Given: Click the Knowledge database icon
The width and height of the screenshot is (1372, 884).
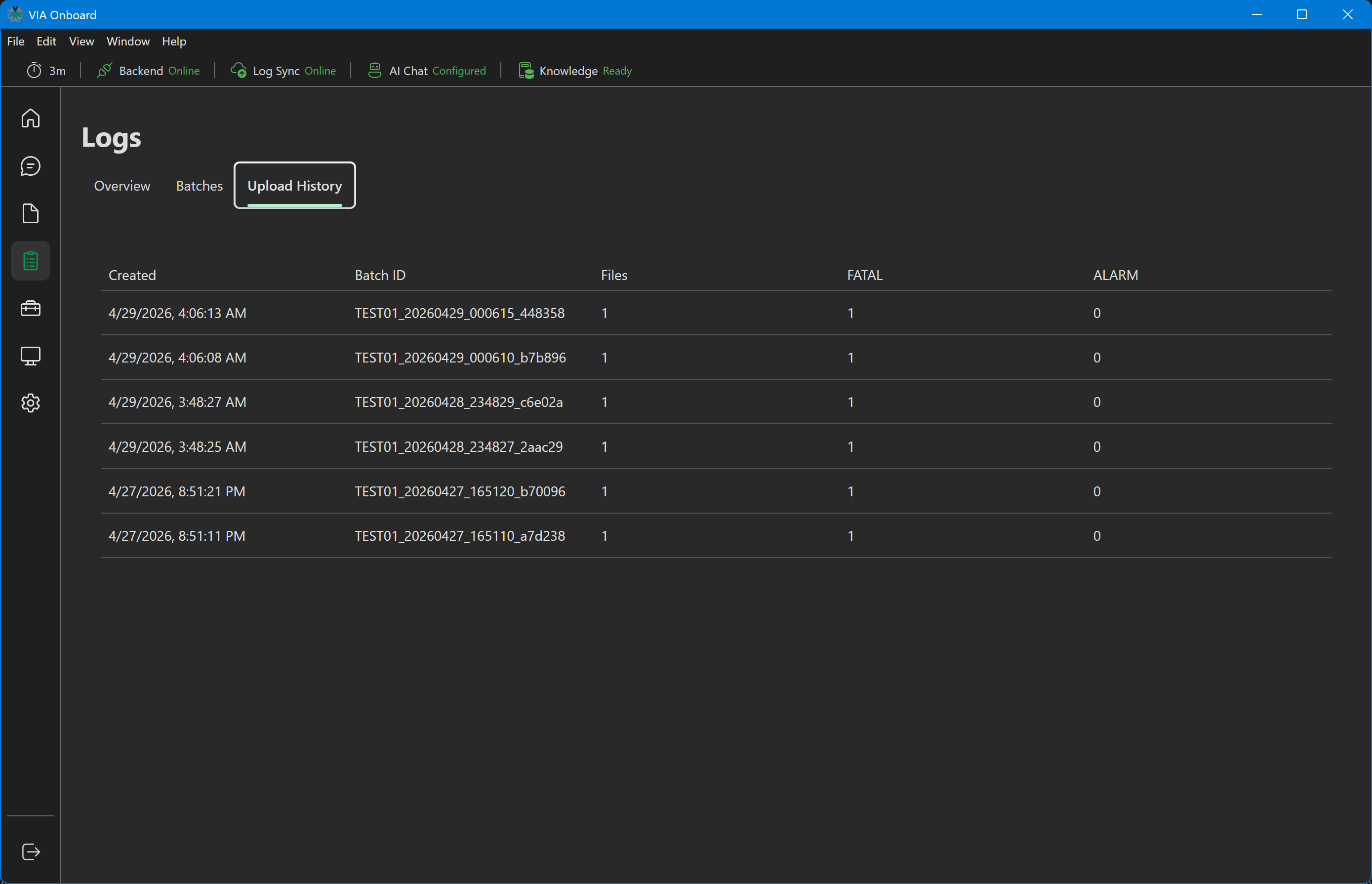Looking at the screenshot, I should 526,71.
